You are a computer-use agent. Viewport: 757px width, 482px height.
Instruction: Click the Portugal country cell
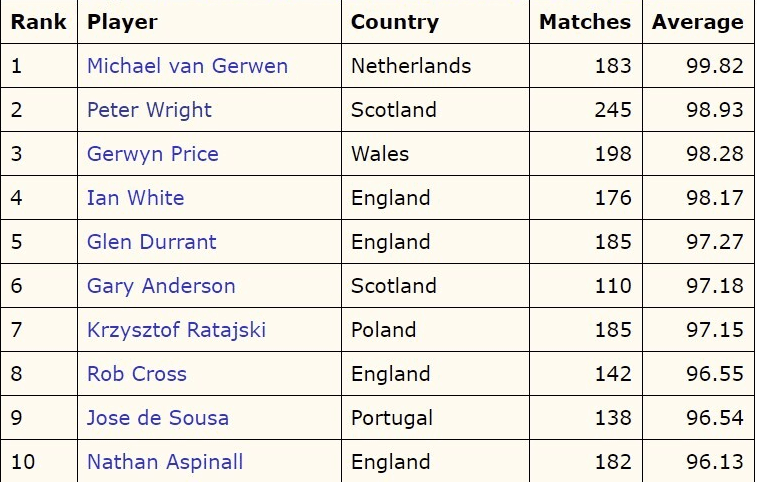tap(392, 418)
